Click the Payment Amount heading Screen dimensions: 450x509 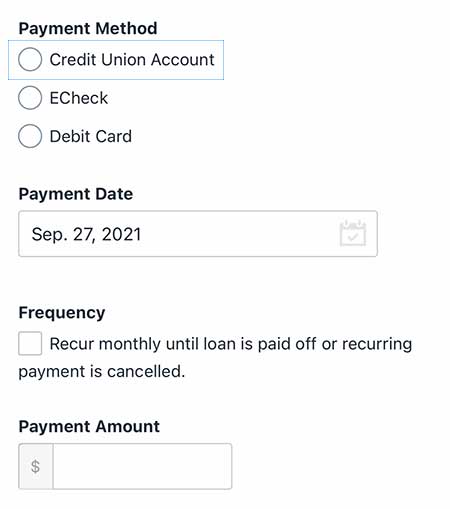pos(89,426)
